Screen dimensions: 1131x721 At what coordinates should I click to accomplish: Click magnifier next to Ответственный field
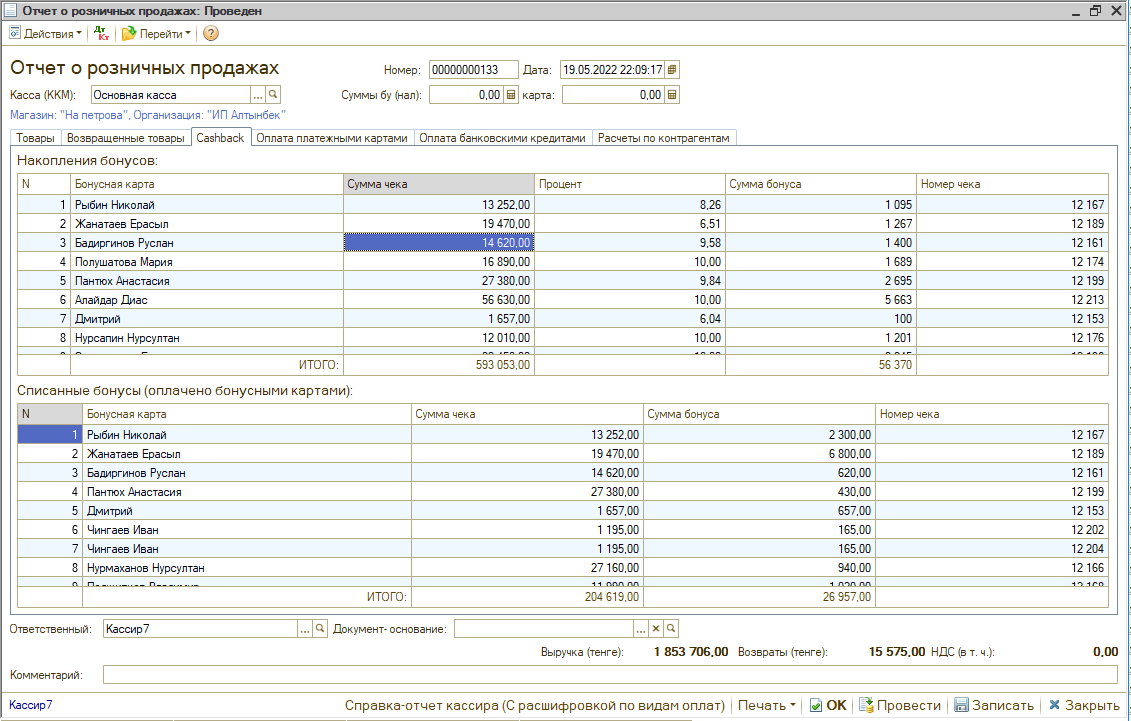pyautogui.click(x=320, y=628)
